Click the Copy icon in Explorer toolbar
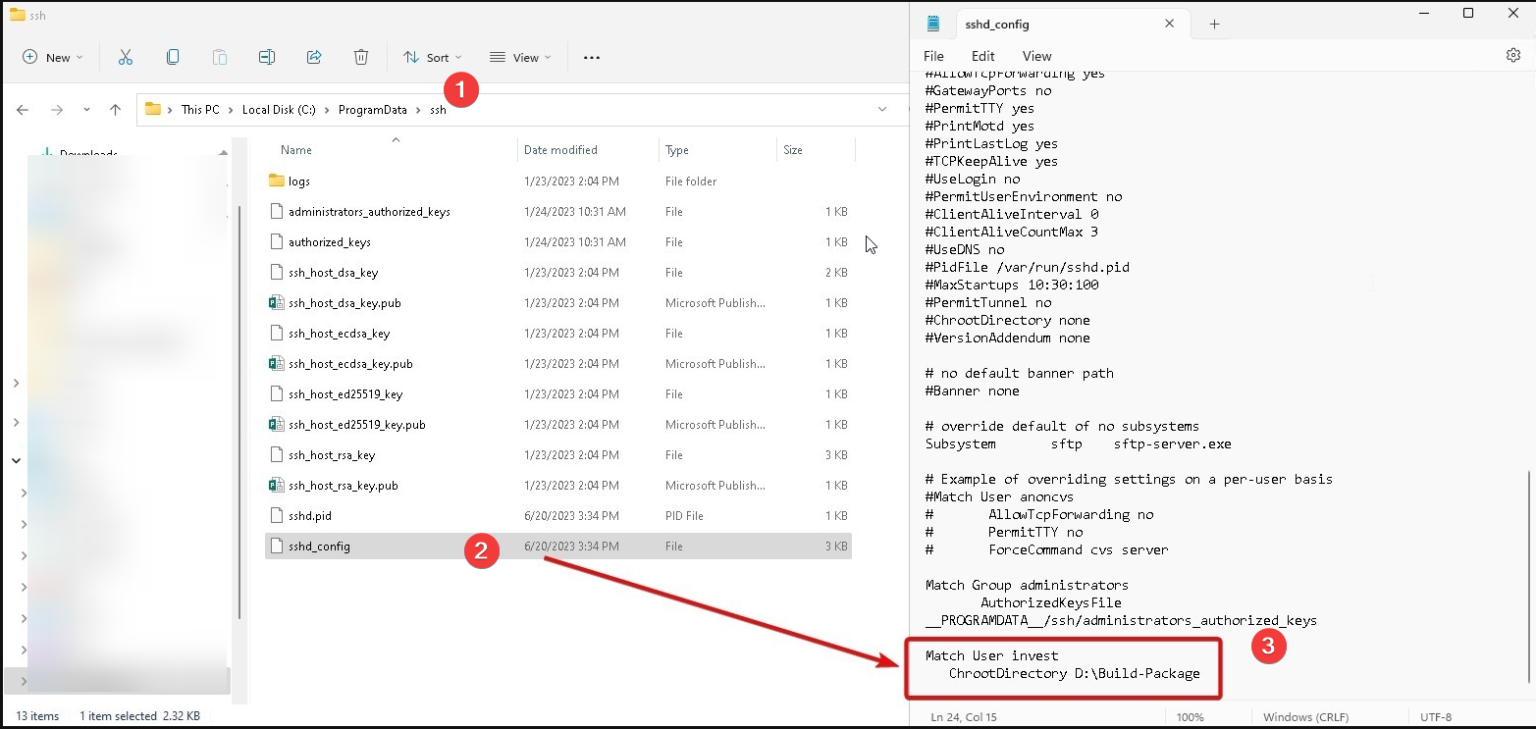1536x729 pixels. click(x=172, y=57)
